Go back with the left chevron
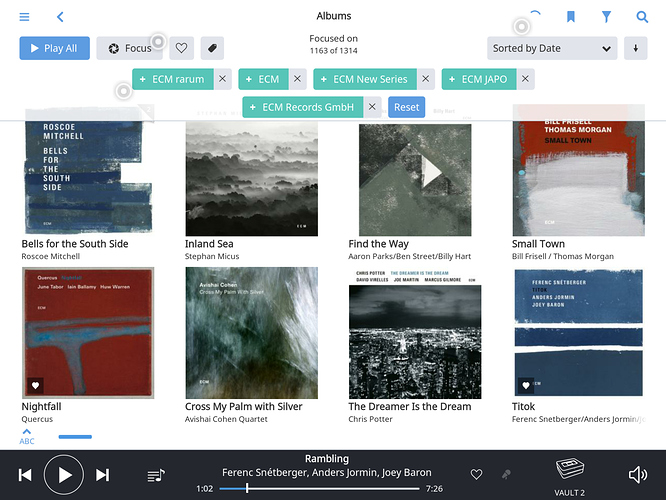 point(60,17)
